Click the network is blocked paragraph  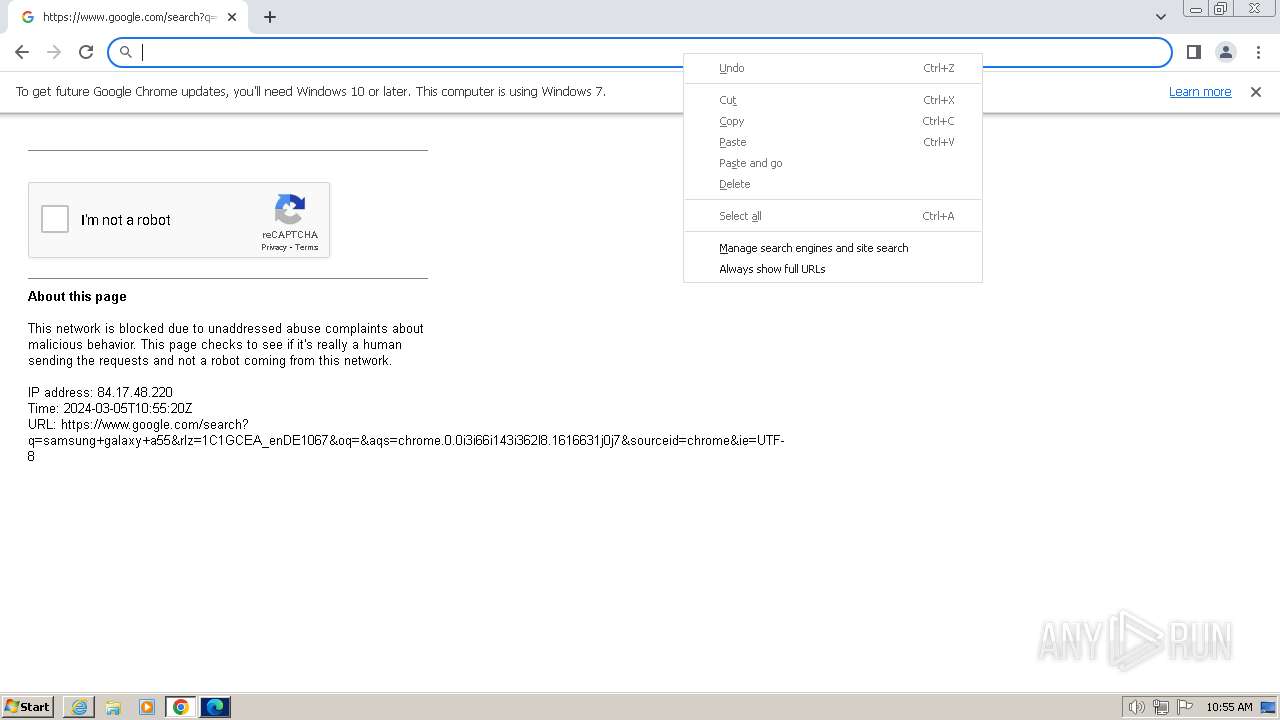226,344
